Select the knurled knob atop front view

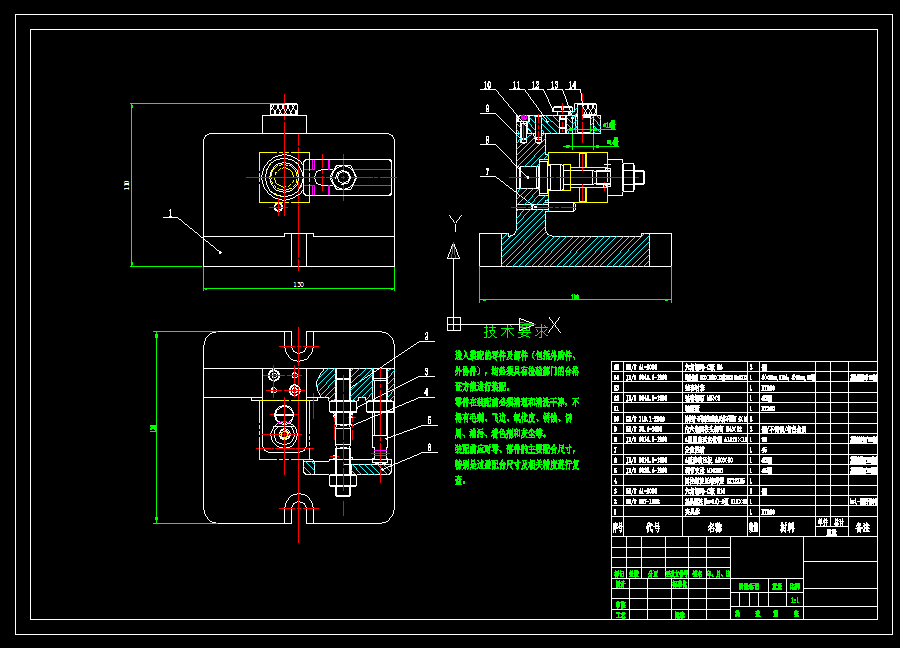(284, 109)
